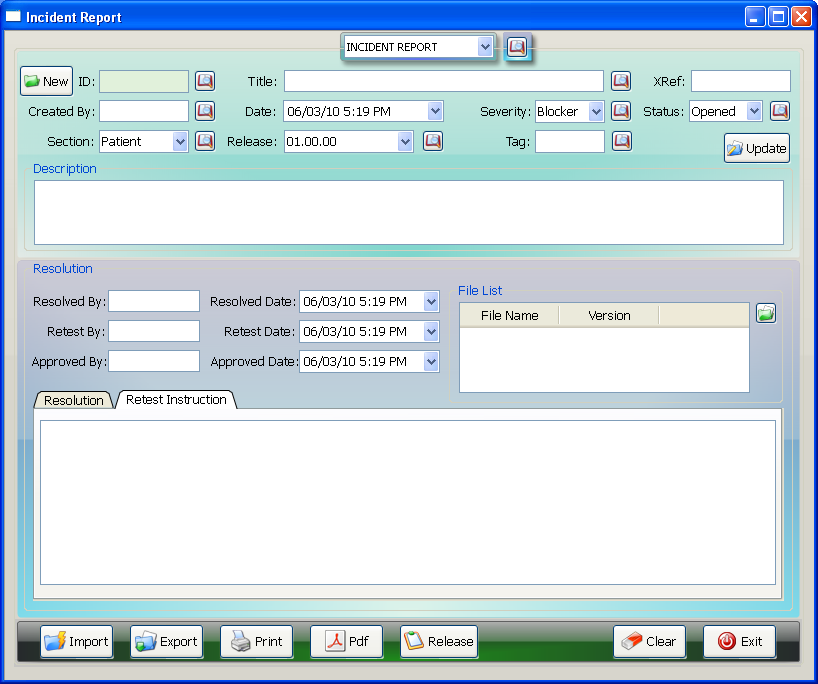Image resolution: width=818 pixels, height=684 pixels.
Task: Click into the Title input field
Action: click(444, 81)
